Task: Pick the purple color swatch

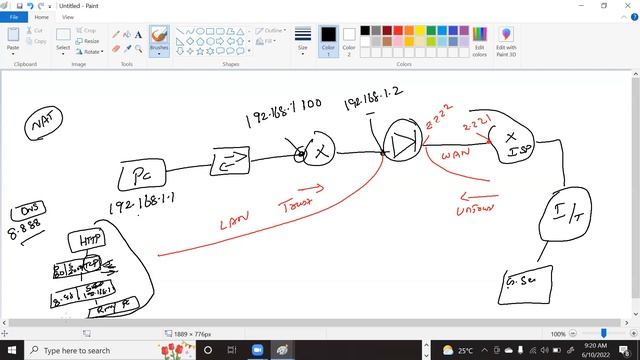Action: click(464, 31)
